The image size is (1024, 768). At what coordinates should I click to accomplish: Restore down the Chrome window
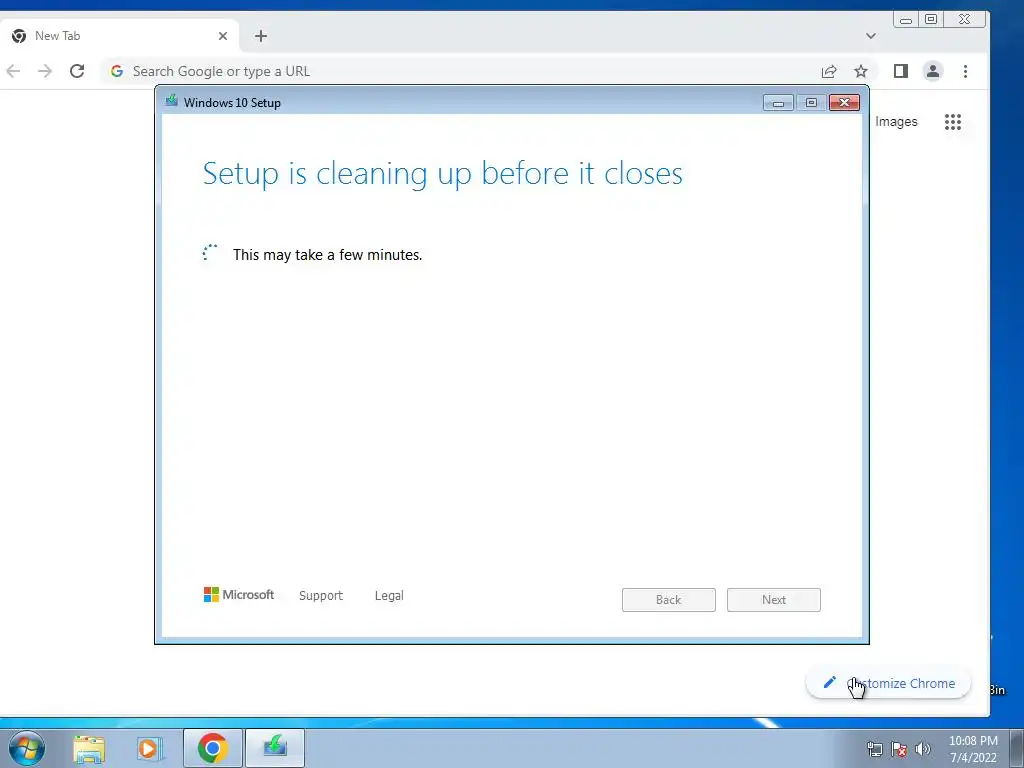click(x=931, y=20)
